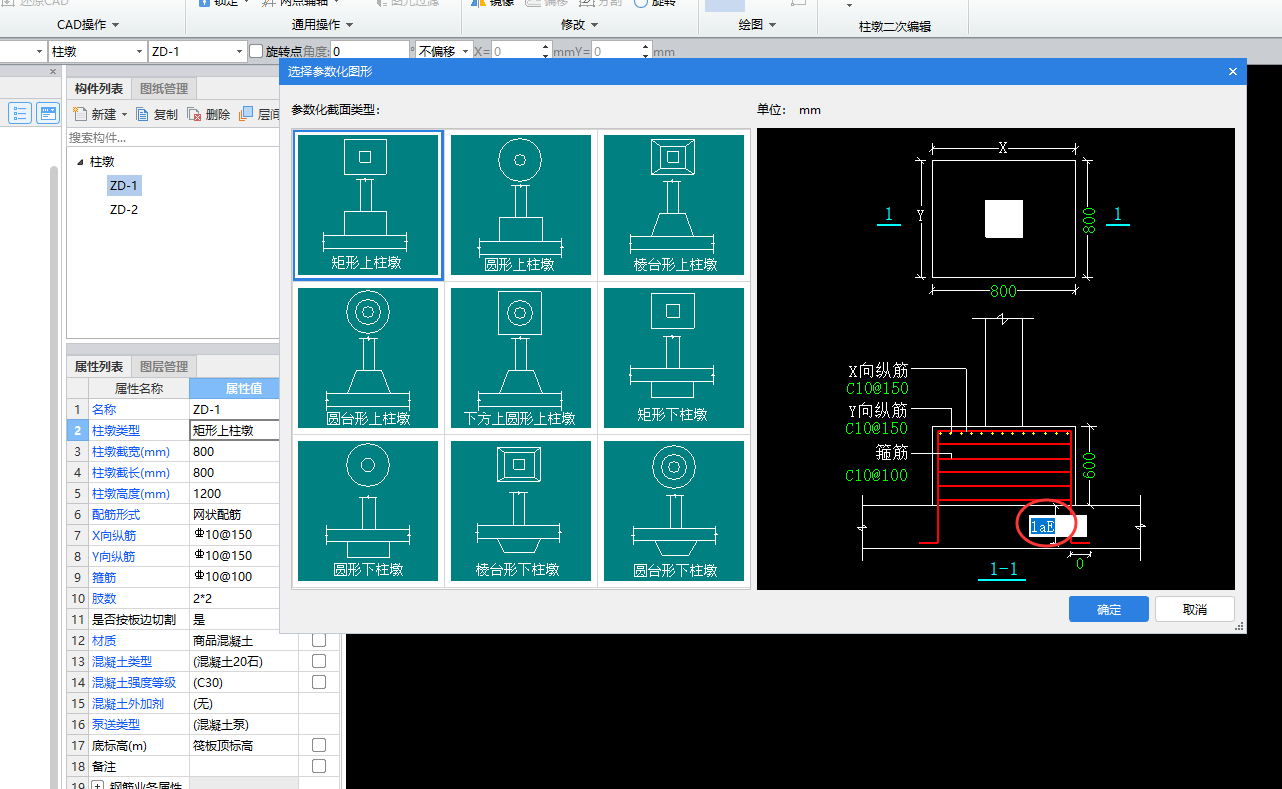Collapse the 柱墩 tree node

[x=80, y=162]
